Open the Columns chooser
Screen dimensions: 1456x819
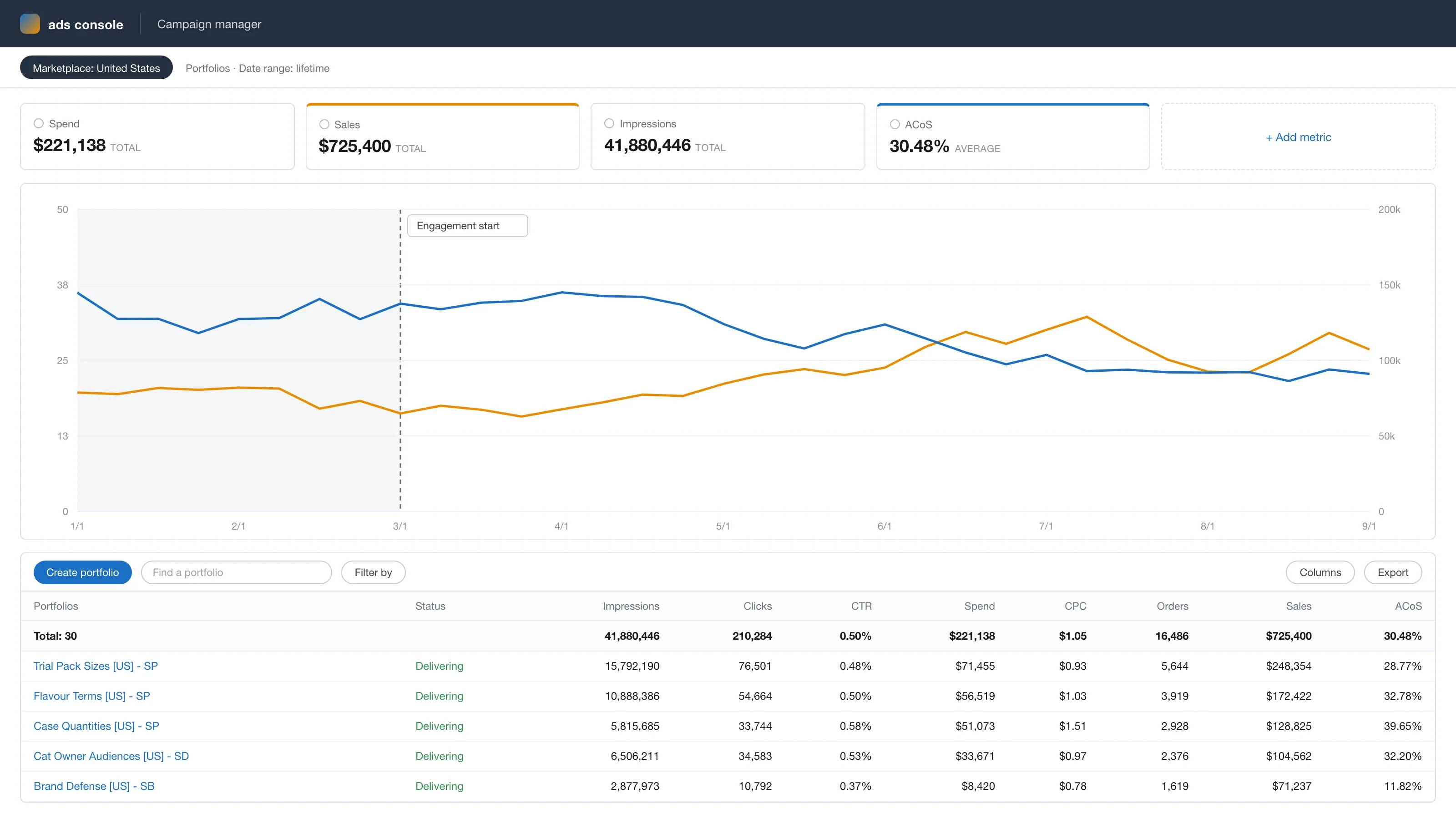(x=1320, y=572)
